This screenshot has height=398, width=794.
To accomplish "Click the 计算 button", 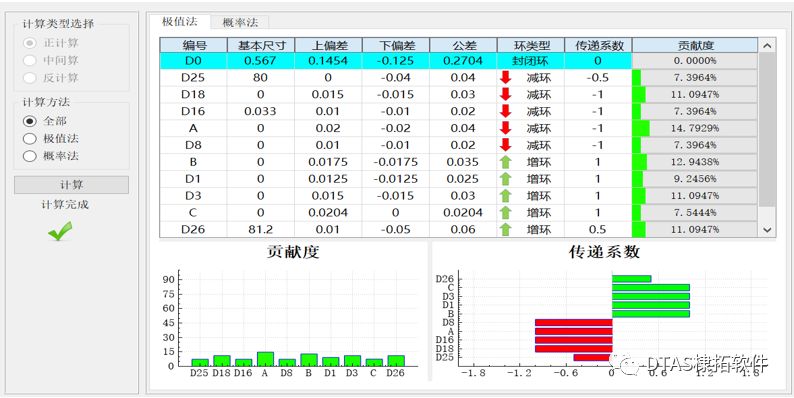I will [x=71, y=185].
